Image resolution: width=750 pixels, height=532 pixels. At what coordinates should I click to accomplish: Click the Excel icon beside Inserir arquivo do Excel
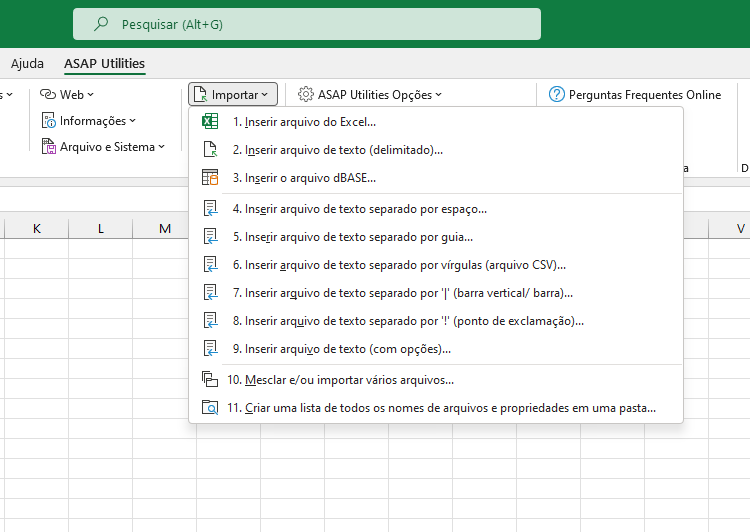pyautogui.click(x=210, y=122)
